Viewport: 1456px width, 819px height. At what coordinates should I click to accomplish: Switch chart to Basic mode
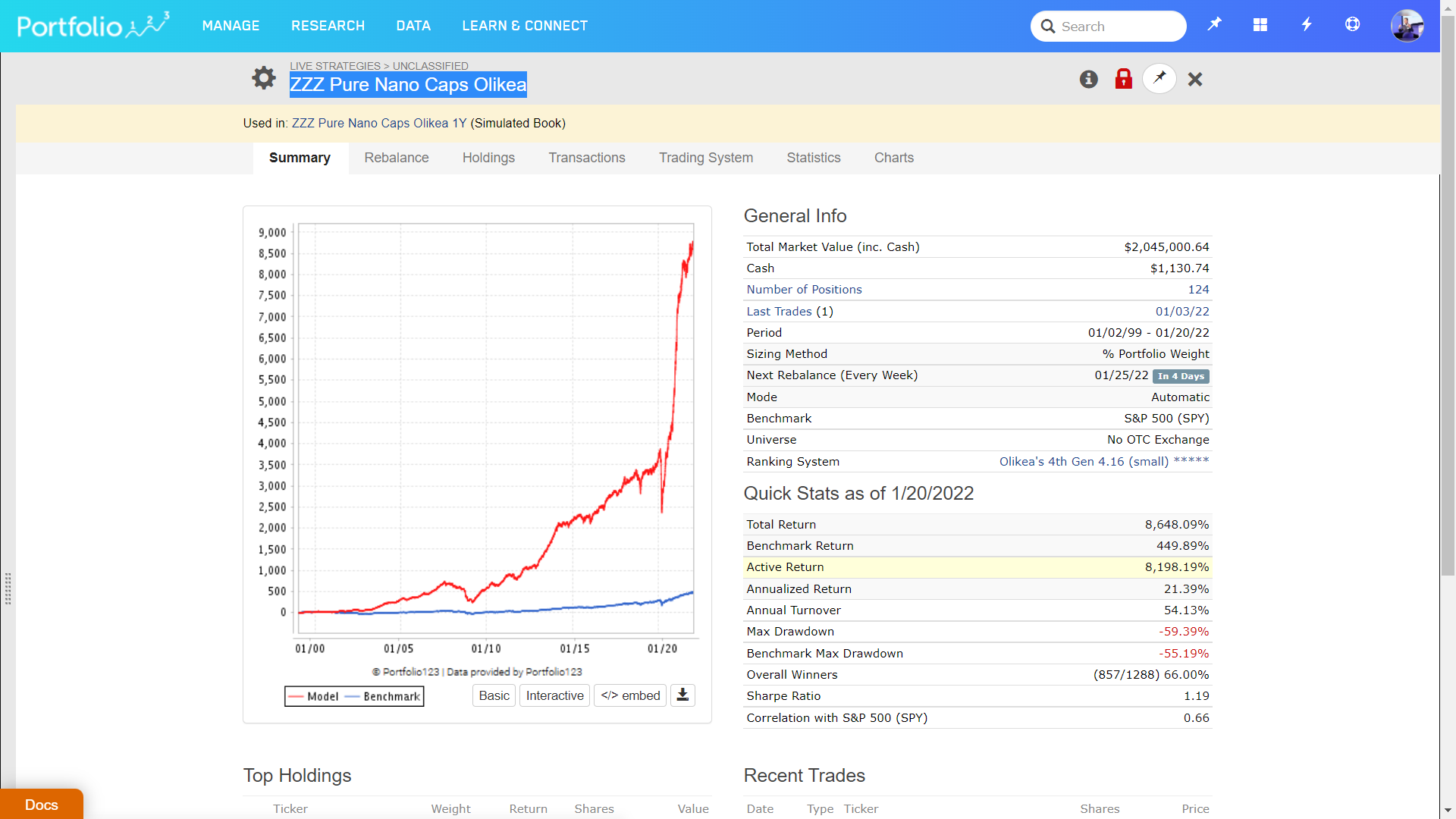click(494, 695)
